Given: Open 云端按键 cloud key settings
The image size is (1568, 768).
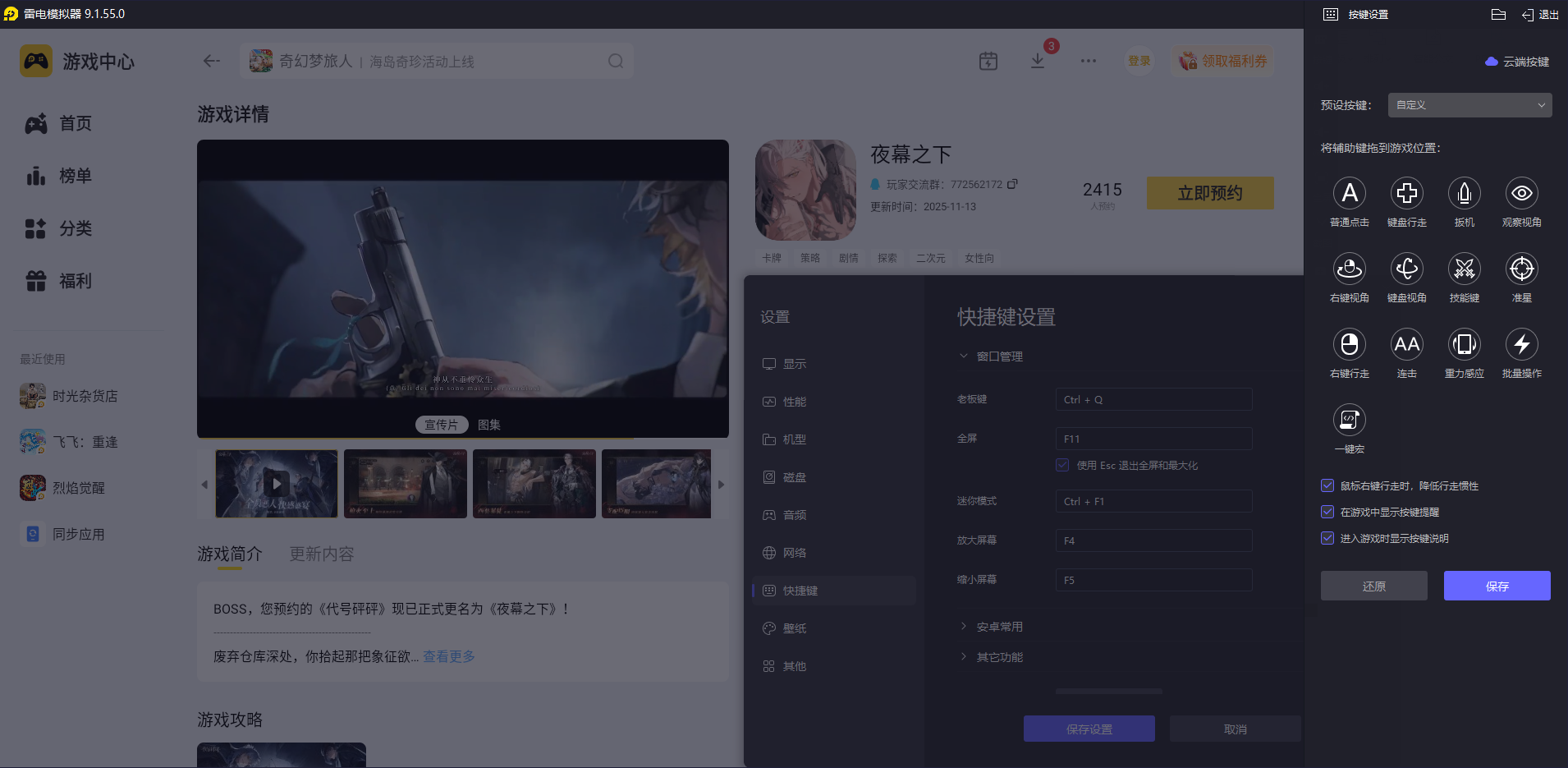Looking at the screenshot, I should coord(1517,61).
